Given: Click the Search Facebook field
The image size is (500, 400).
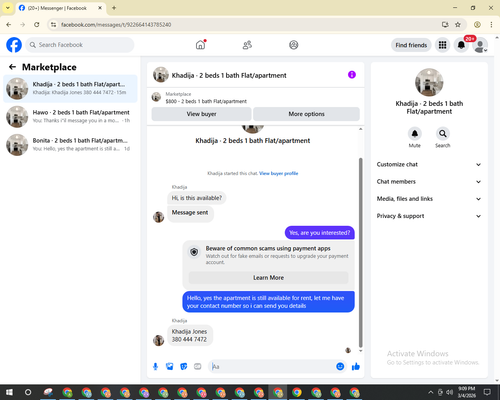Looking at the screenshot, I should point(80,45).
